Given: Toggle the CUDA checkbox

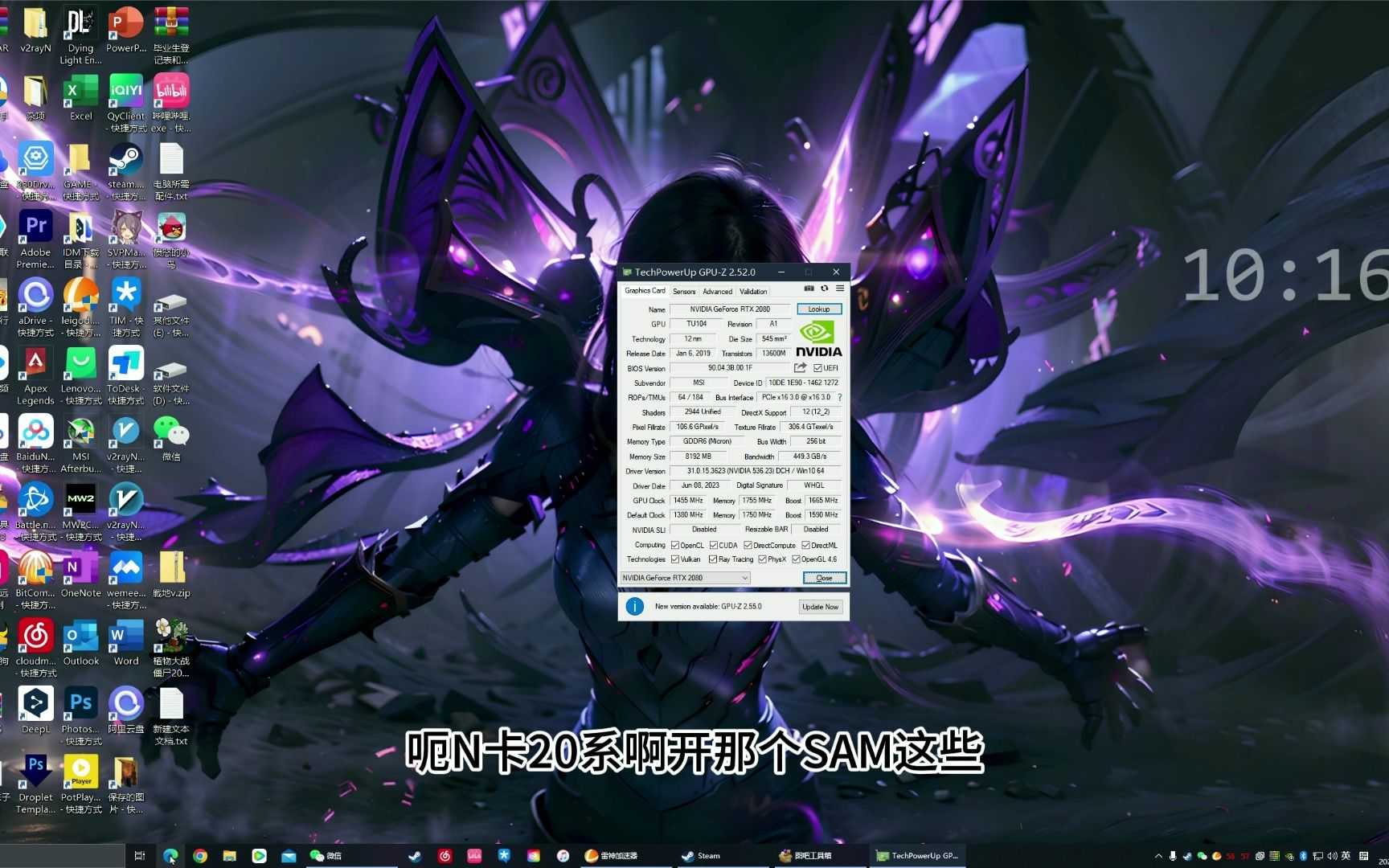Looking at the screenshot, I should coord(713,545).
